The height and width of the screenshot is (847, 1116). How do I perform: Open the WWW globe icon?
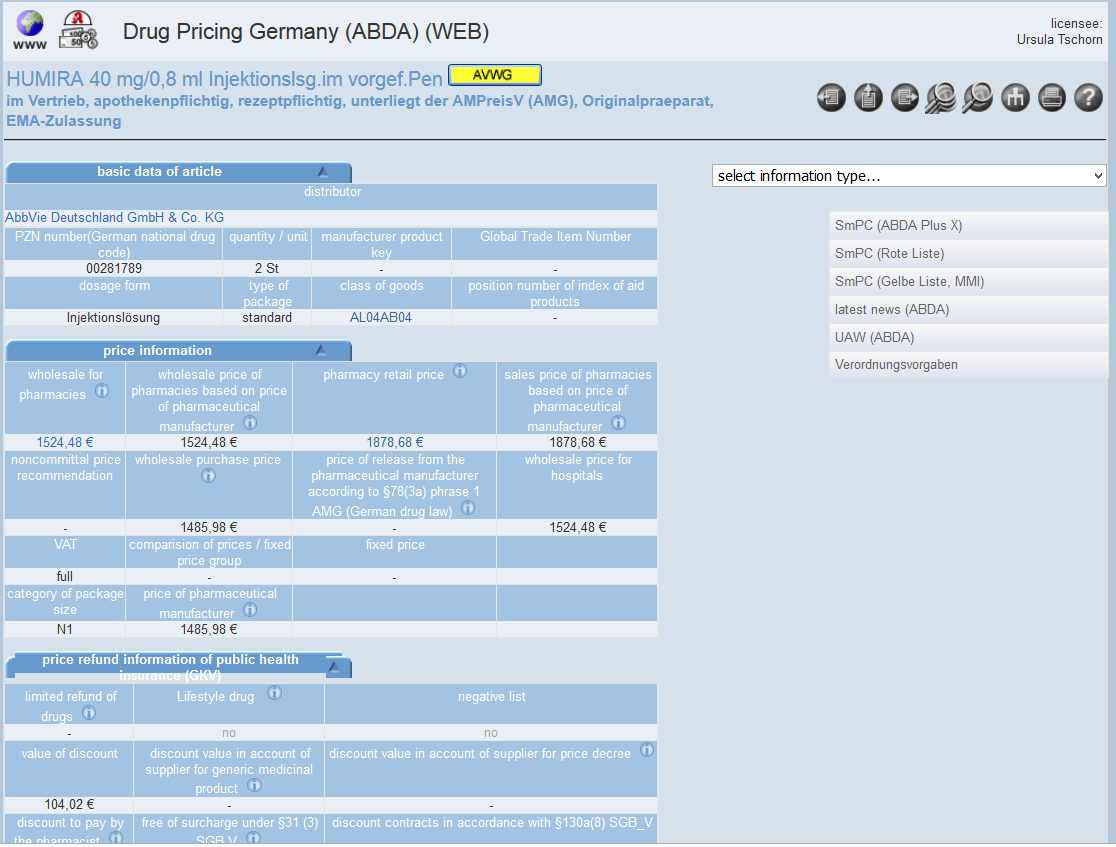tap(29, 30)
